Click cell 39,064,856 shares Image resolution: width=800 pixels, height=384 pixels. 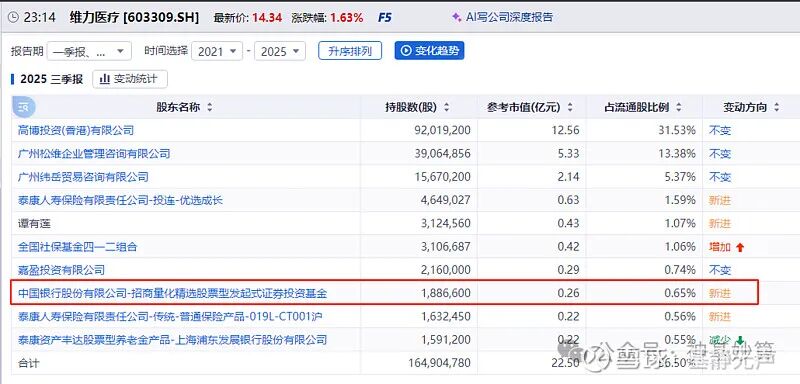pos(443,153)
